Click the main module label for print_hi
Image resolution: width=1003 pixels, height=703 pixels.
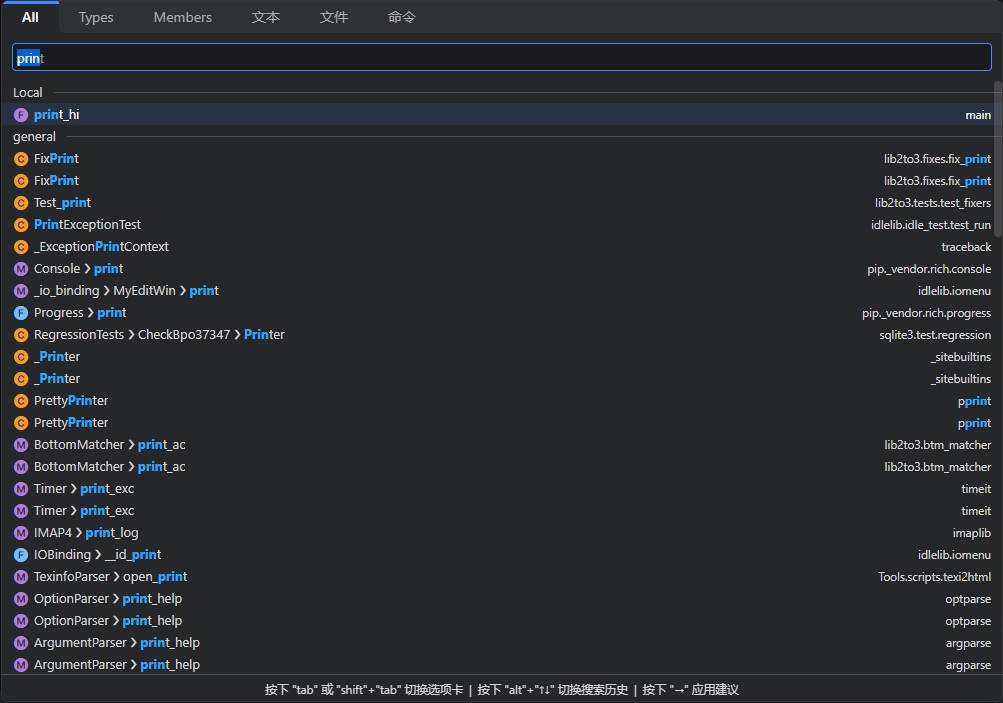click(x=977, y=115)
